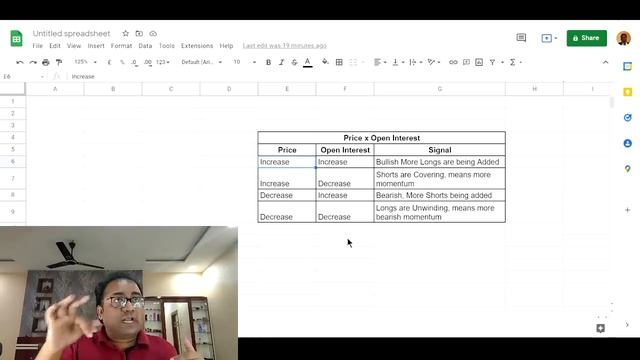Check the cloud save status icon
The image size is (640, 360).
153,33
